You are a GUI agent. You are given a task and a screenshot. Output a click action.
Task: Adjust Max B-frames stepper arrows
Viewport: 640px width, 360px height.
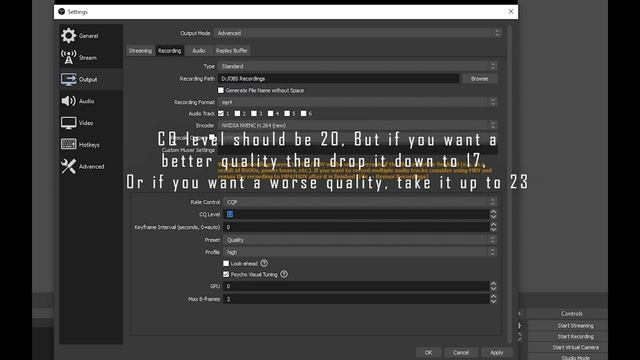[493, 299]
